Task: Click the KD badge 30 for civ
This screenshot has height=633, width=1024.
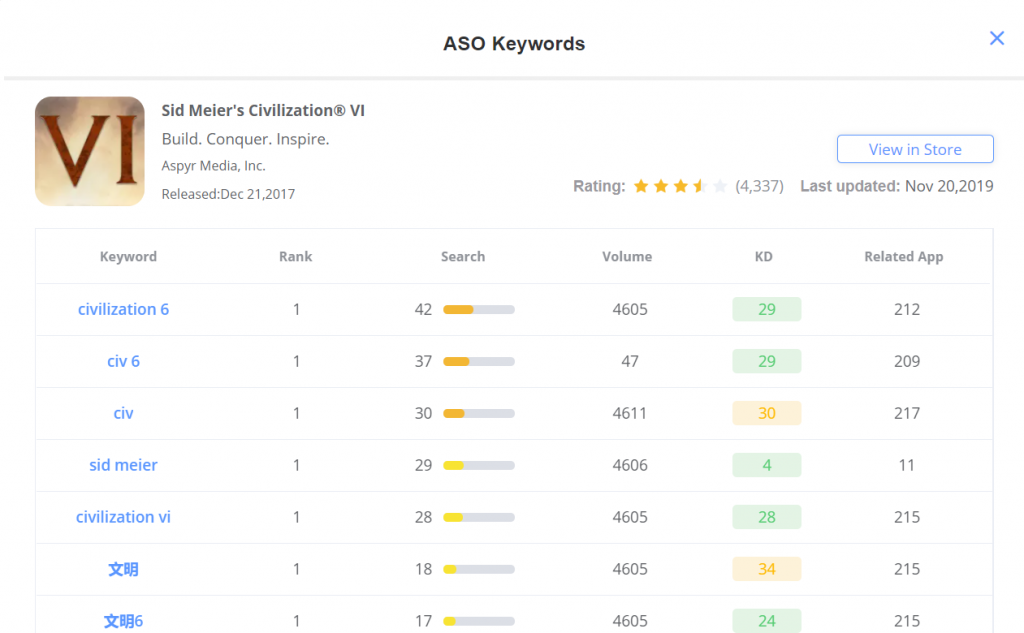Action: click(x=766, y=413)
